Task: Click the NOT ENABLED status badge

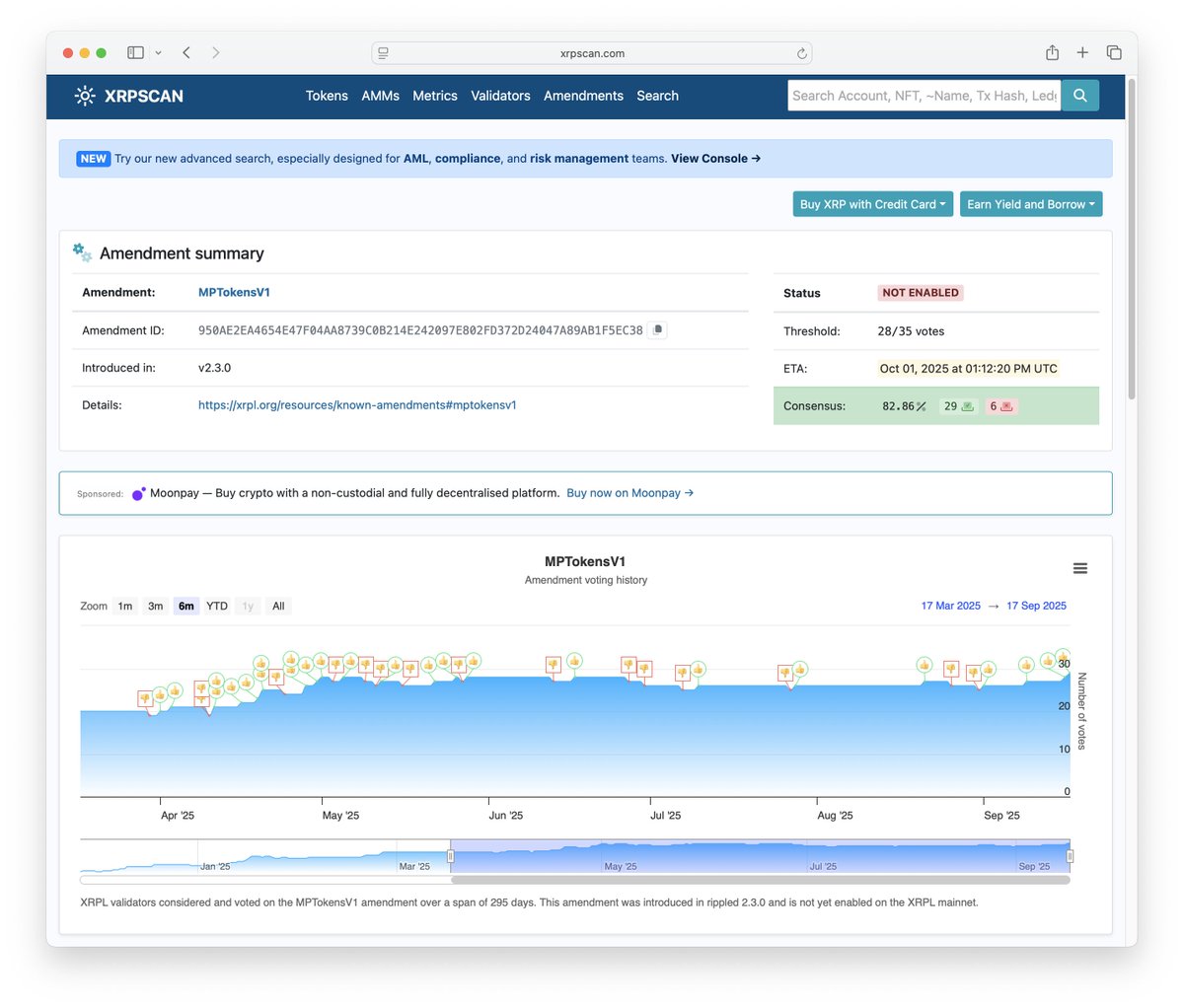Action: tap(920, 293)
